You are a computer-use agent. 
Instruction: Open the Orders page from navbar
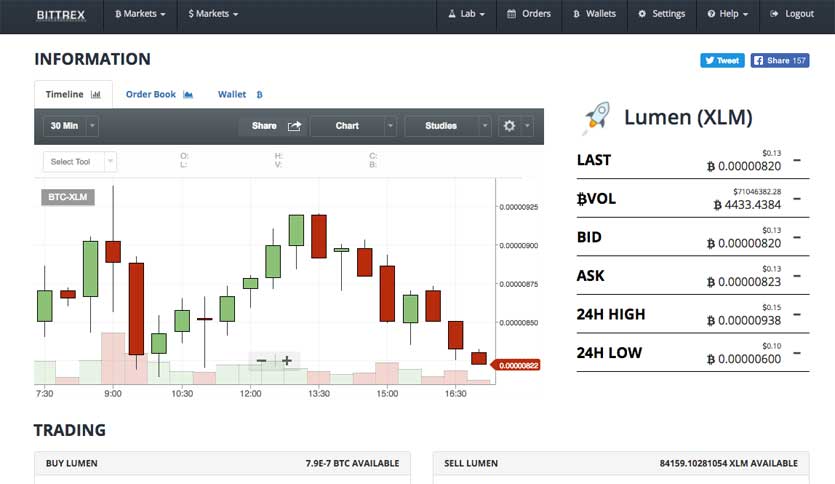529,14
